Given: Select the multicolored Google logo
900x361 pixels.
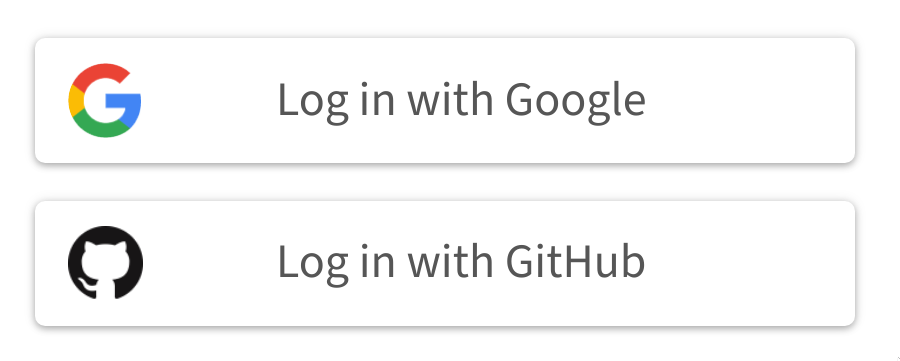Looking at the screenshot, I should click(104, 100).
